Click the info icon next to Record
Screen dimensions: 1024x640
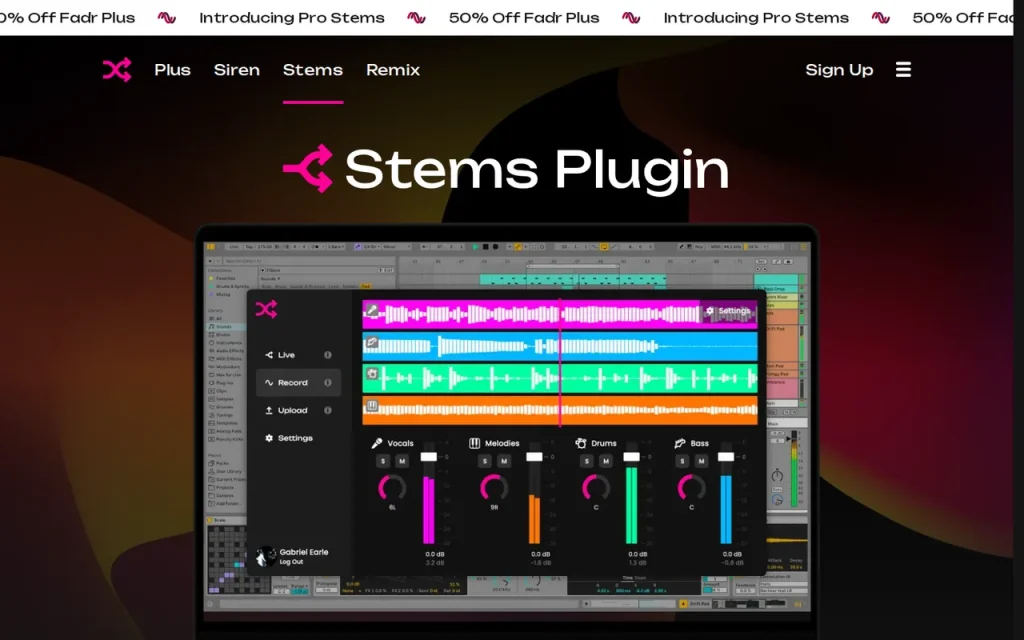pos(328,383)
